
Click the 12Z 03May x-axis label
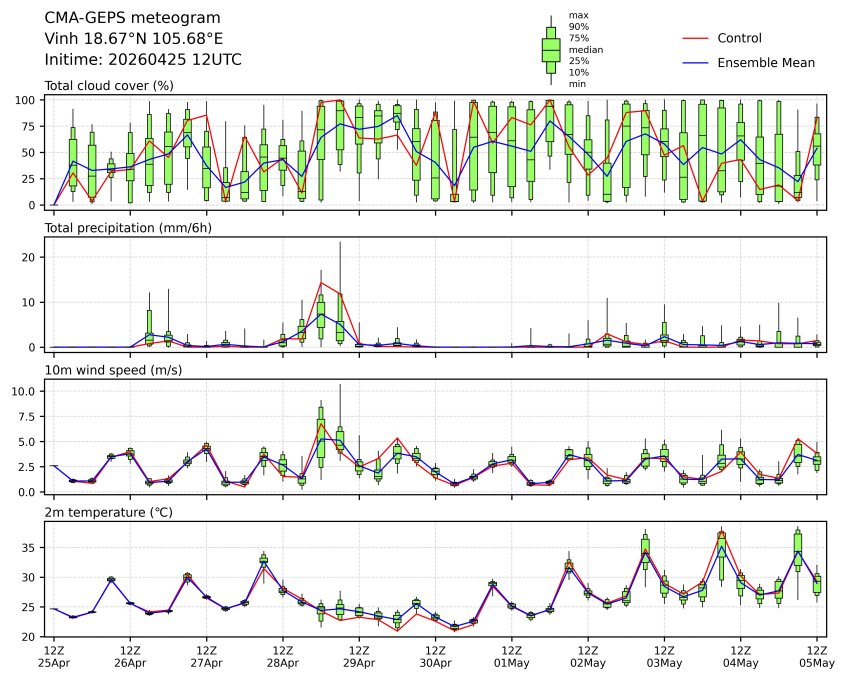(664, 656)
